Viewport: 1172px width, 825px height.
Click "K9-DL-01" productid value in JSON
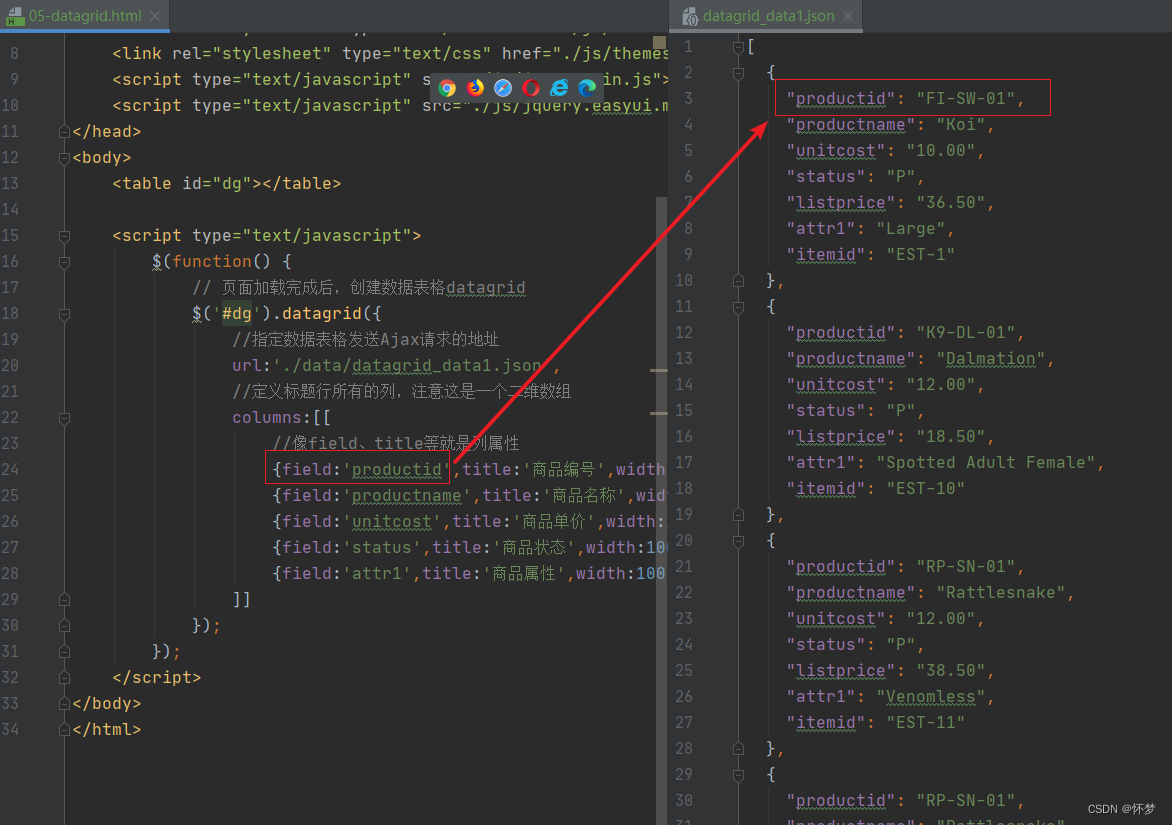965,333
